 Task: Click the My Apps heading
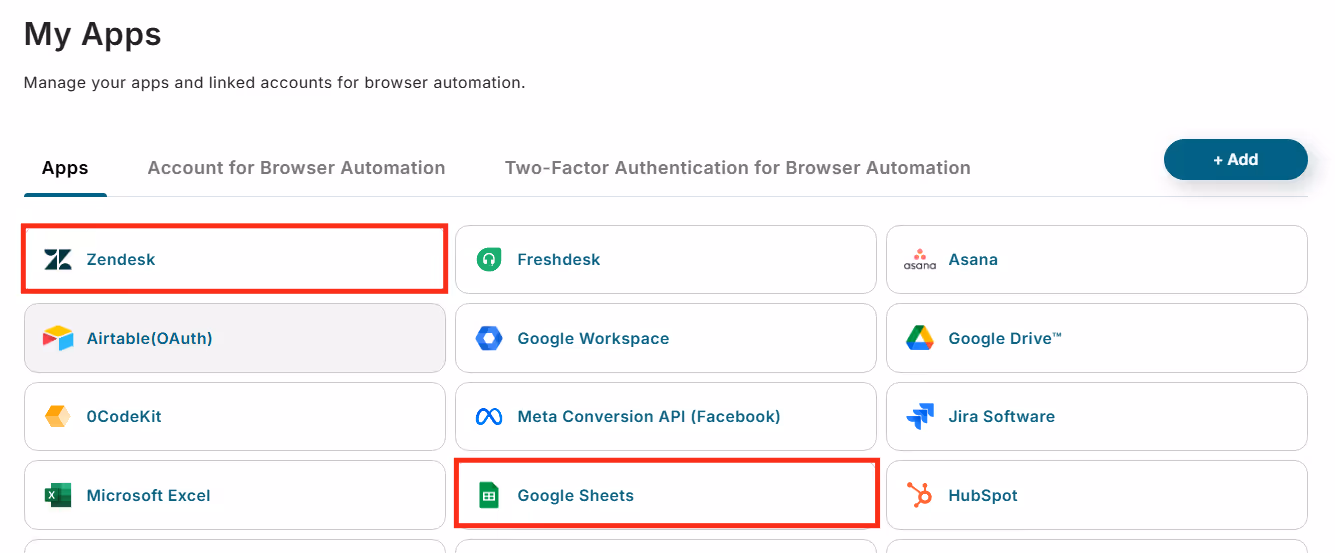92,35
